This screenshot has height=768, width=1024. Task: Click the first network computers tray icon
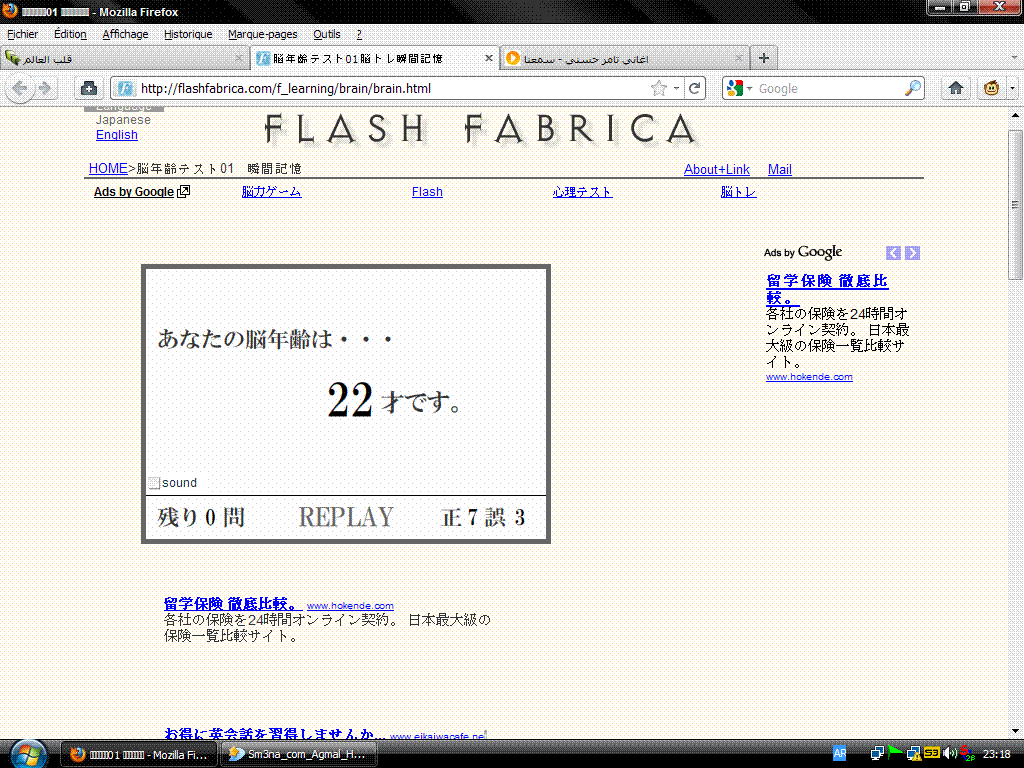click(877, 754)
